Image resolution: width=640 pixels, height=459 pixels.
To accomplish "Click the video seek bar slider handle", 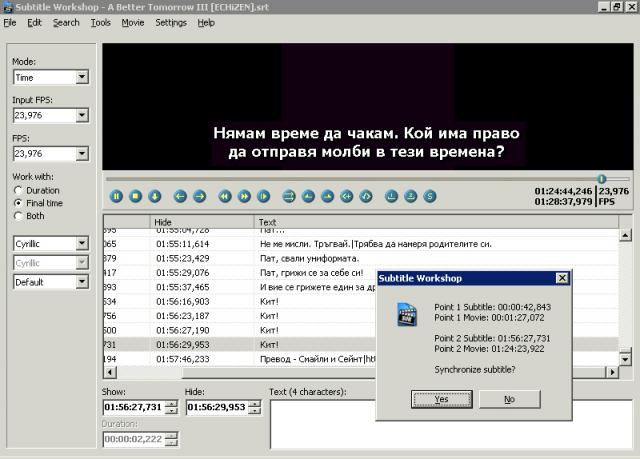I will coord(602,179).
